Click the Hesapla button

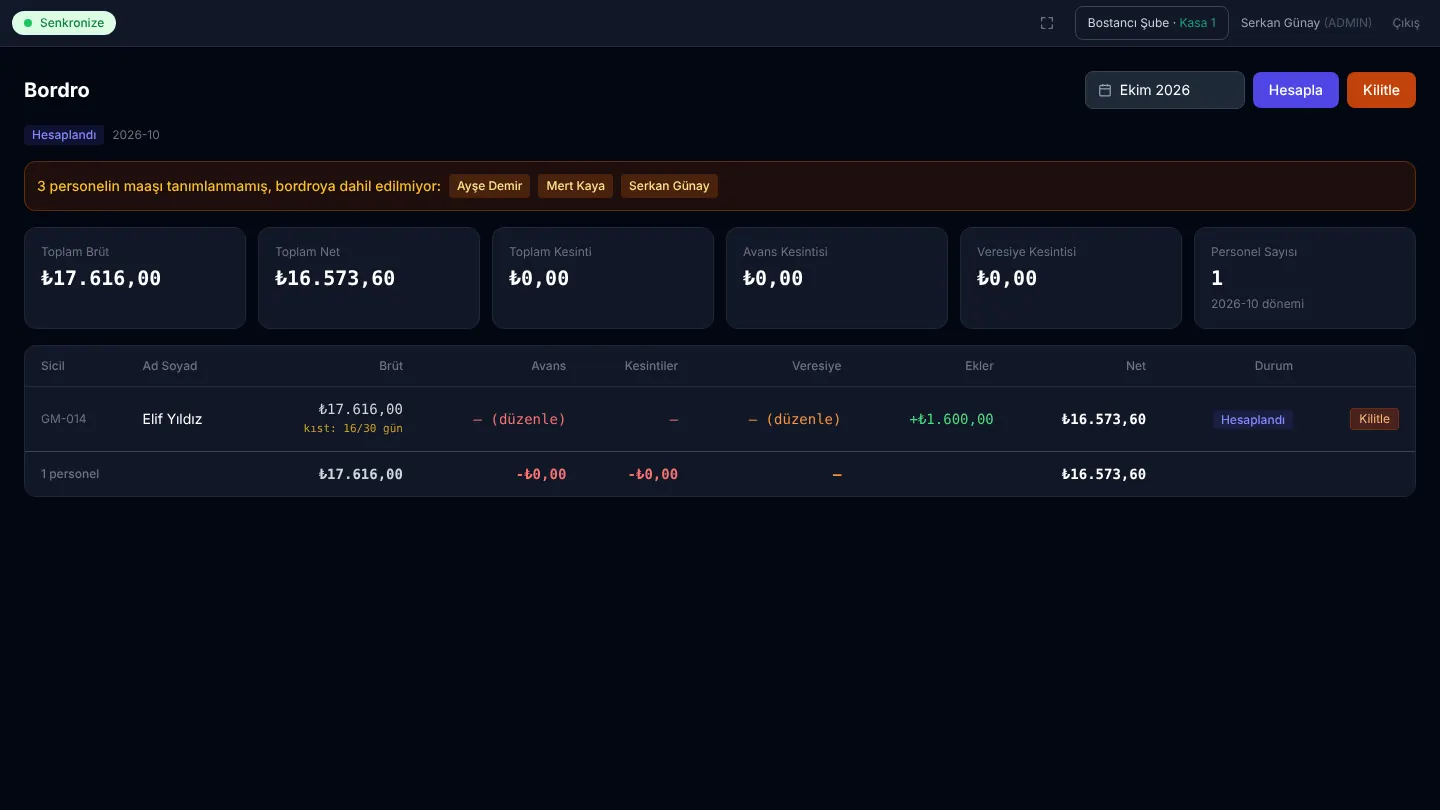pyautogui.click(x=1296, y=90)
